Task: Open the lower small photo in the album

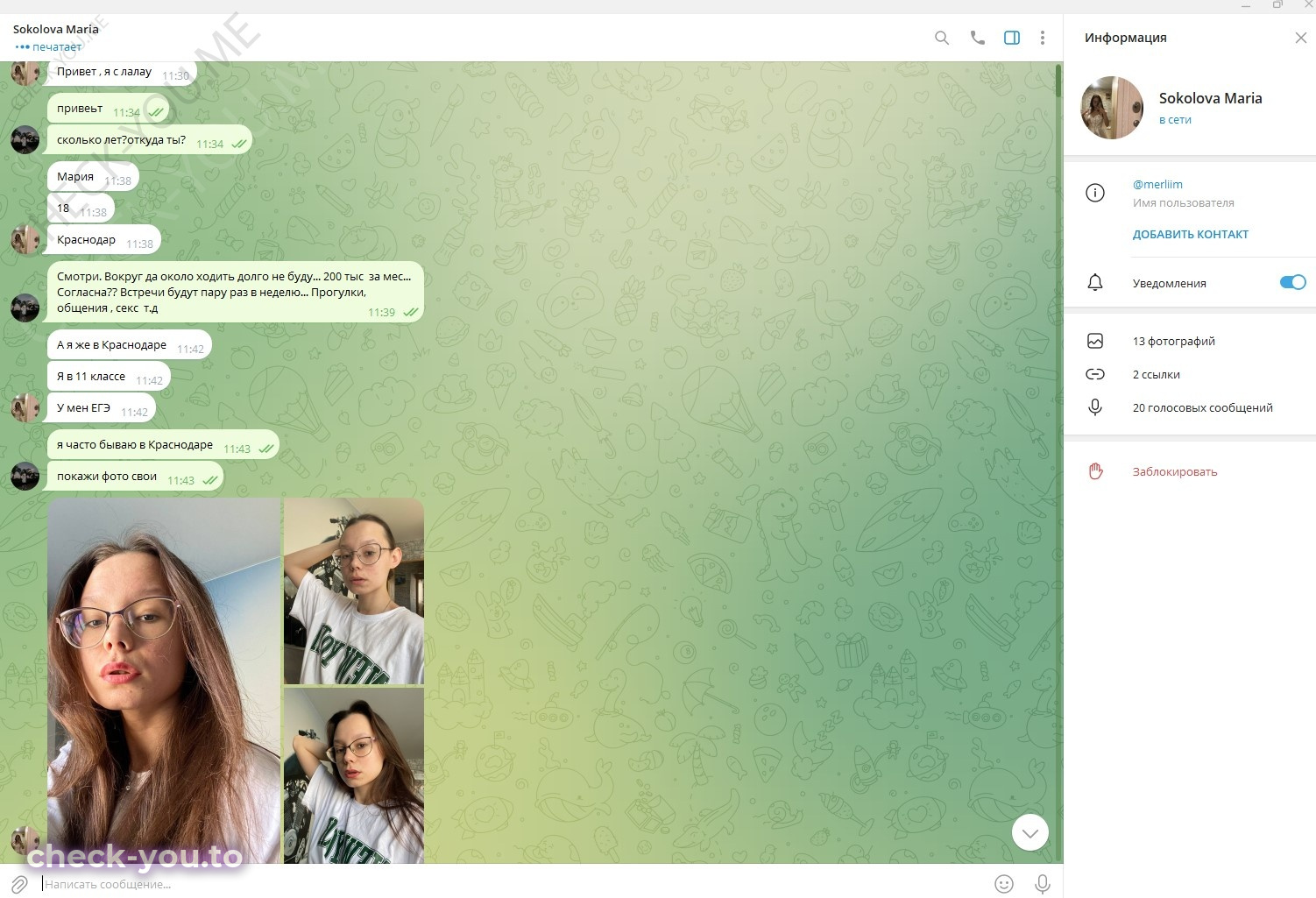Action: click(x=354, y=776)
